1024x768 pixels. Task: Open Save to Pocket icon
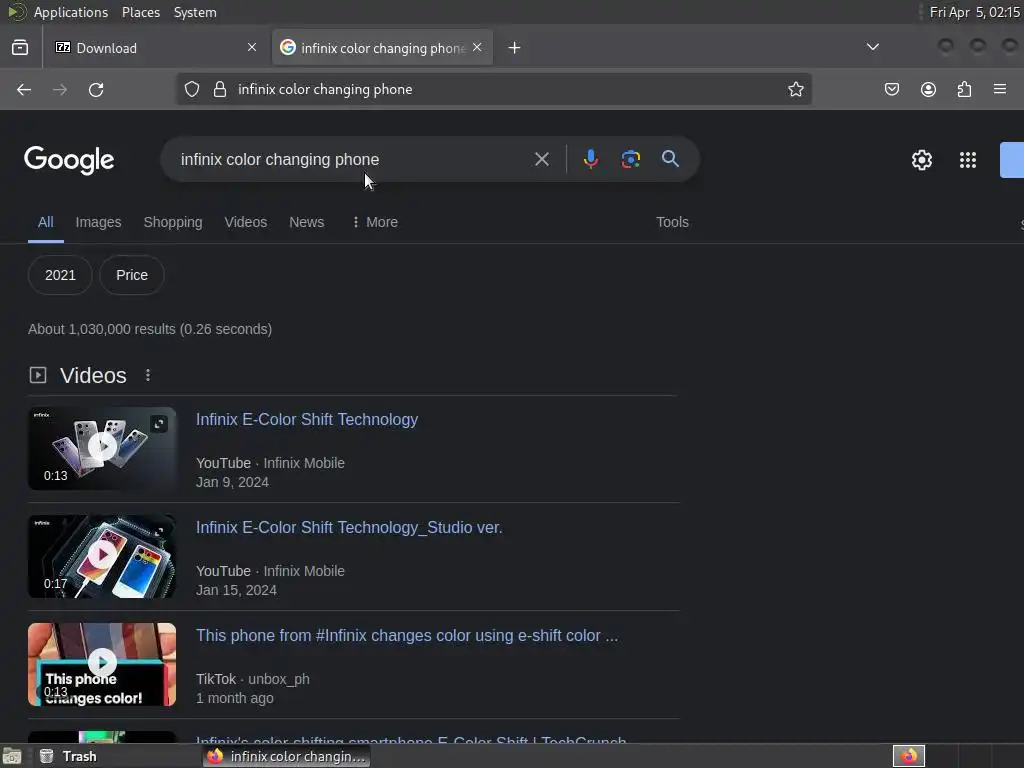(x=891, y=89)
